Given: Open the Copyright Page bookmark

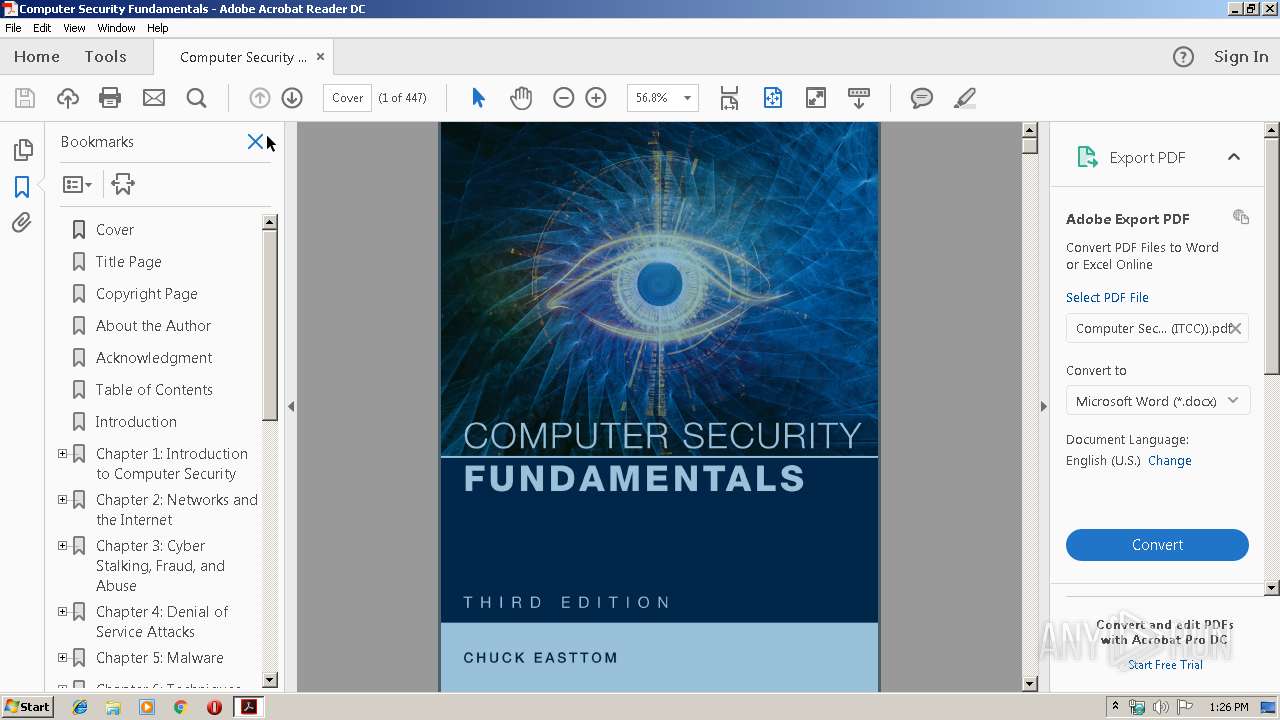Looking at the screenshot, I should coord(147,294).
